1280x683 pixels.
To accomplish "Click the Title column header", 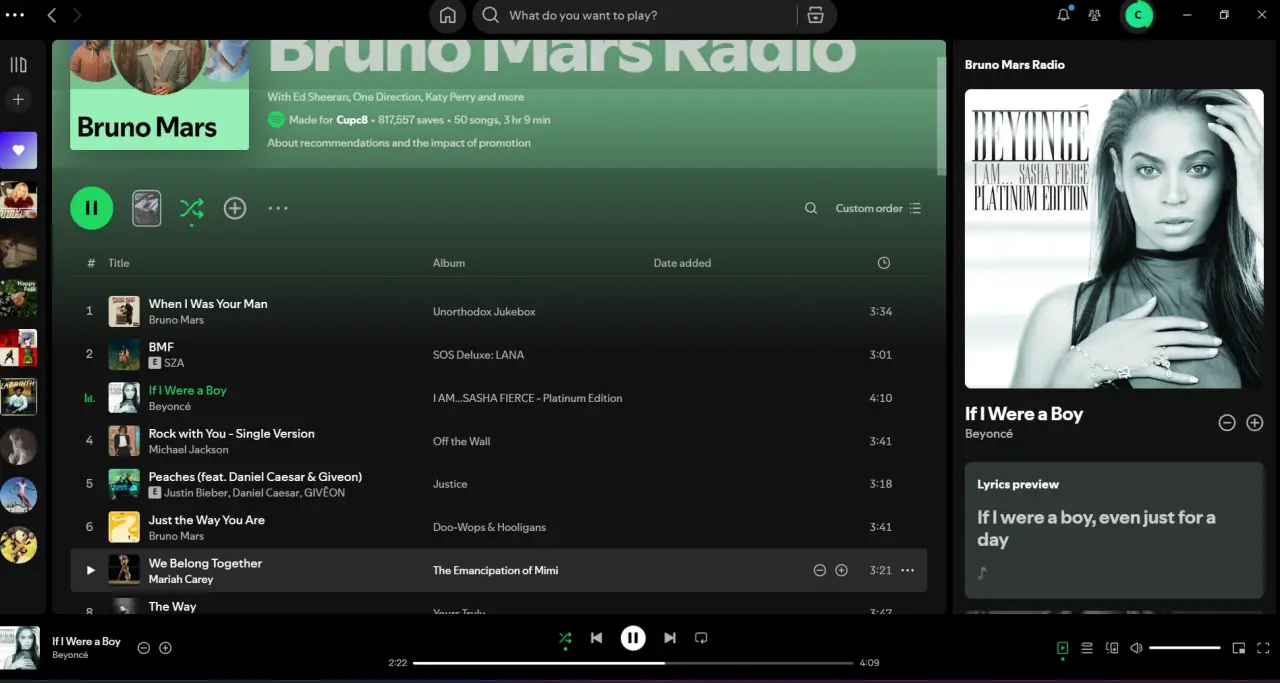I will click(x=119, y=263).
